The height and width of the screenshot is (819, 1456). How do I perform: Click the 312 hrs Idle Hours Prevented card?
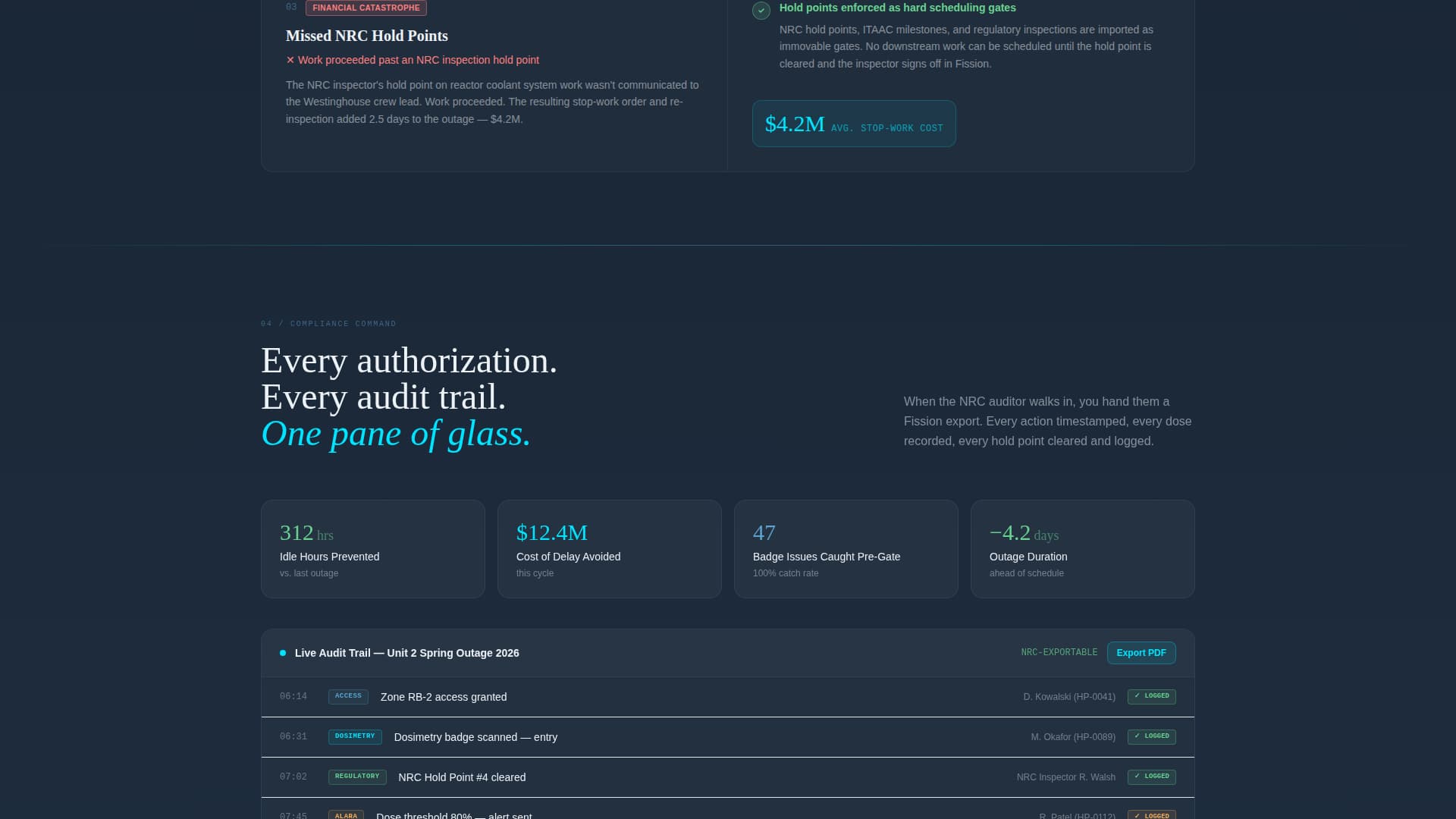pyautogui.click(x=373, y=549)
